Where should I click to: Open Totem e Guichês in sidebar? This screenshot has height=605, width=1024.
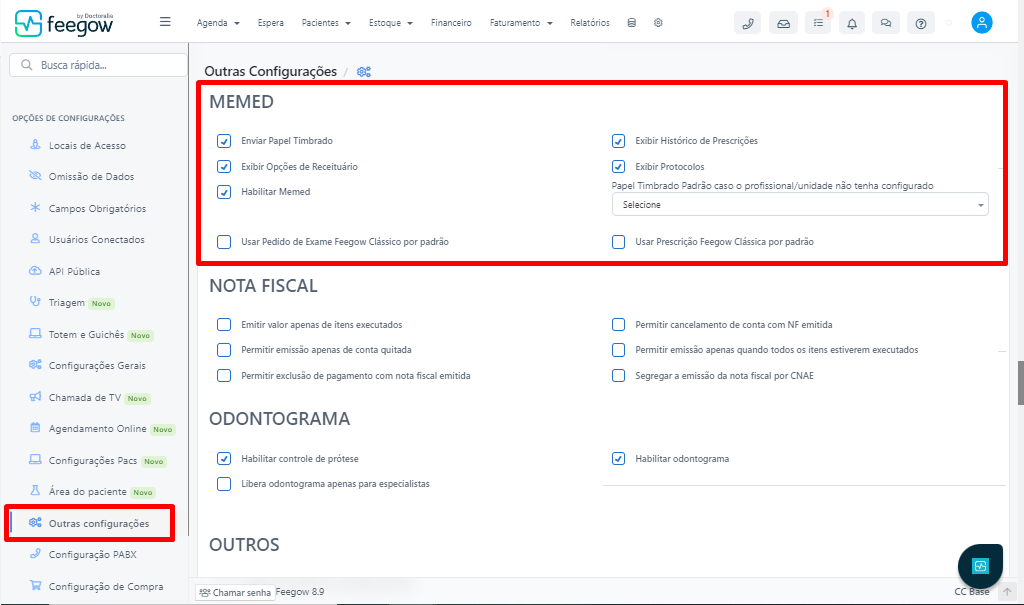[86, 334]
